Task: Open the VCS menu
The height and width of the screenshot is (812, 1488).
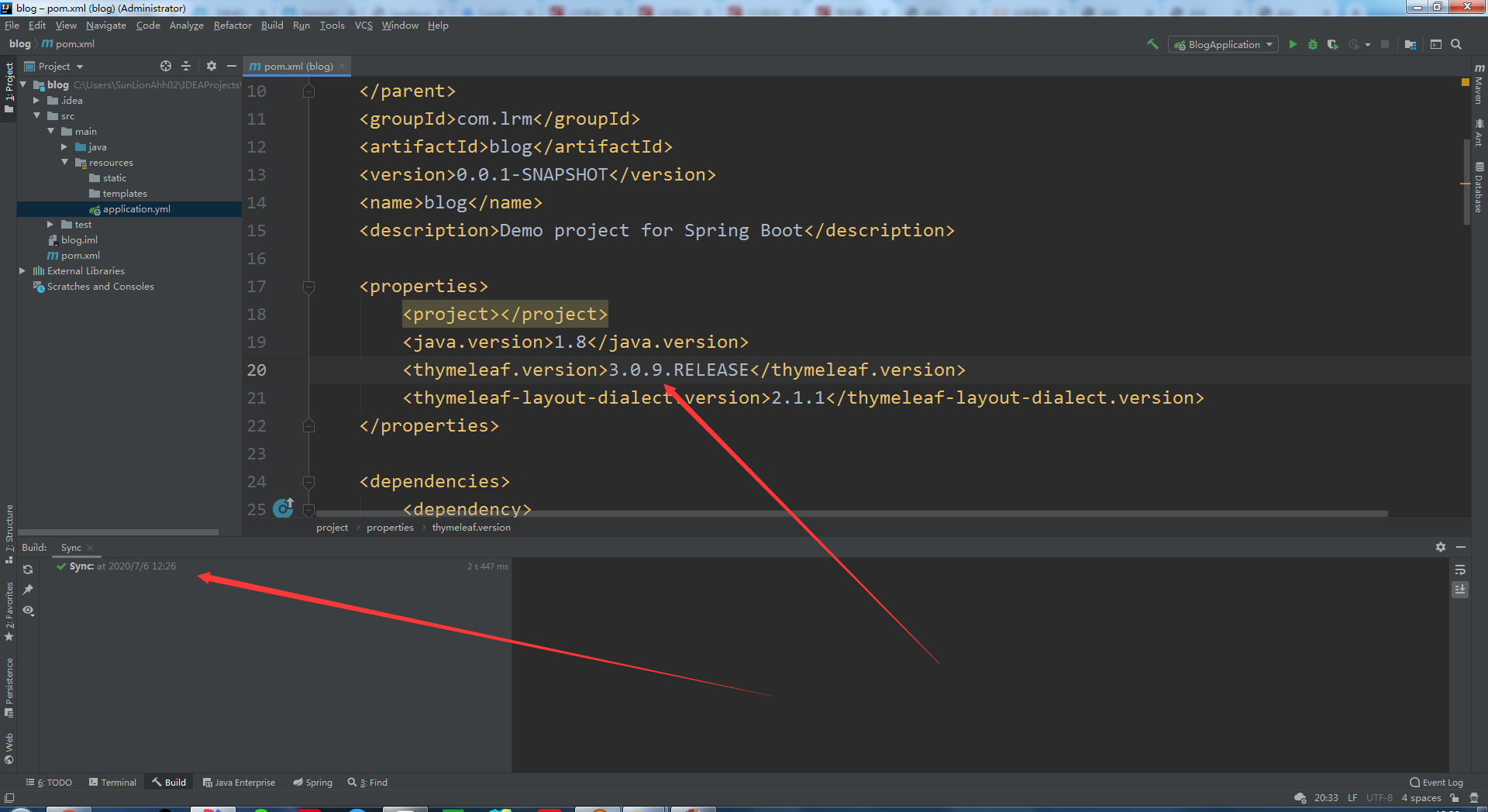Action: (x=363, y=25)
